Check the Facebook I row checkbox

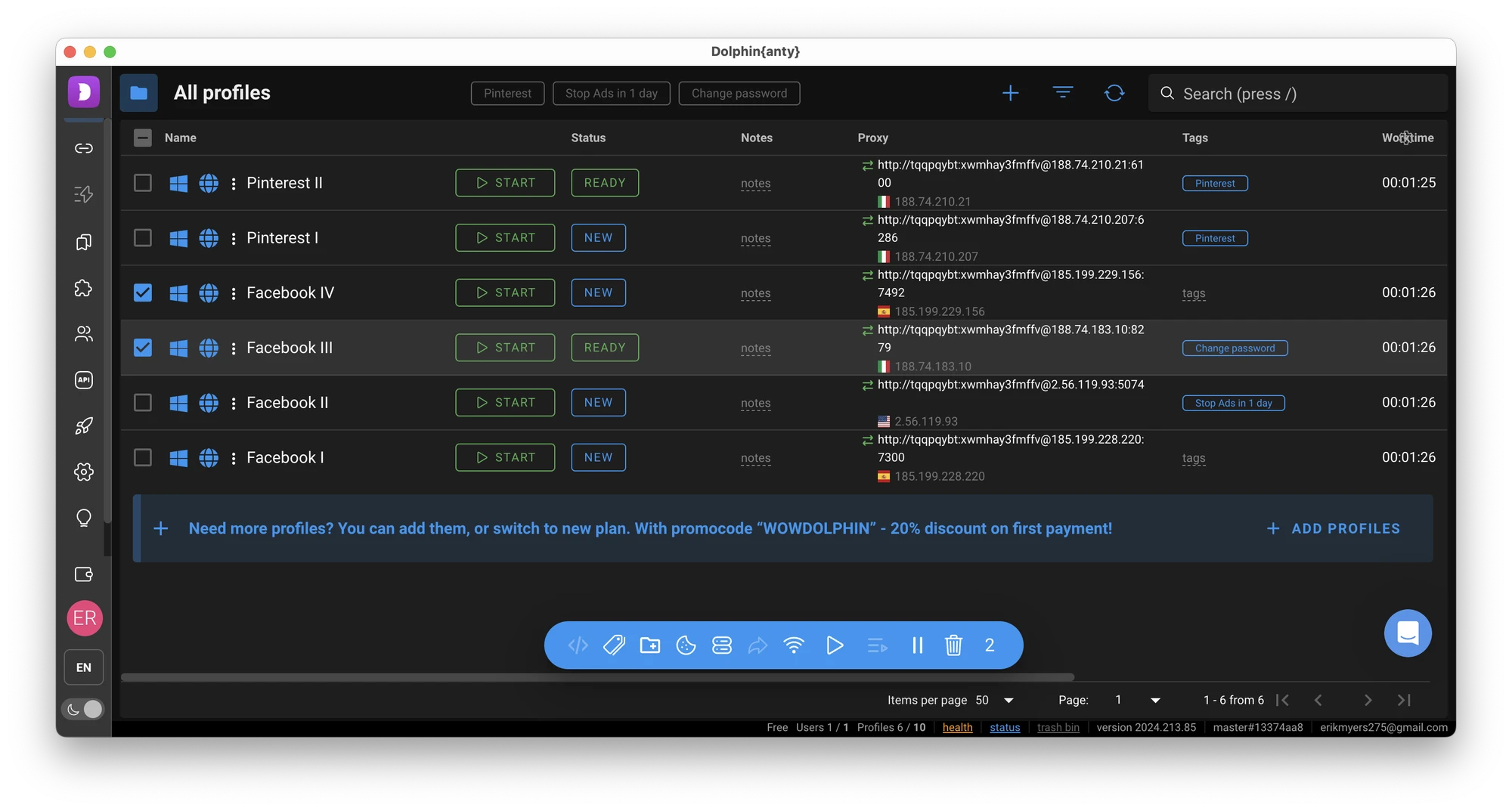pyautogui.click(x=143, y=458)
